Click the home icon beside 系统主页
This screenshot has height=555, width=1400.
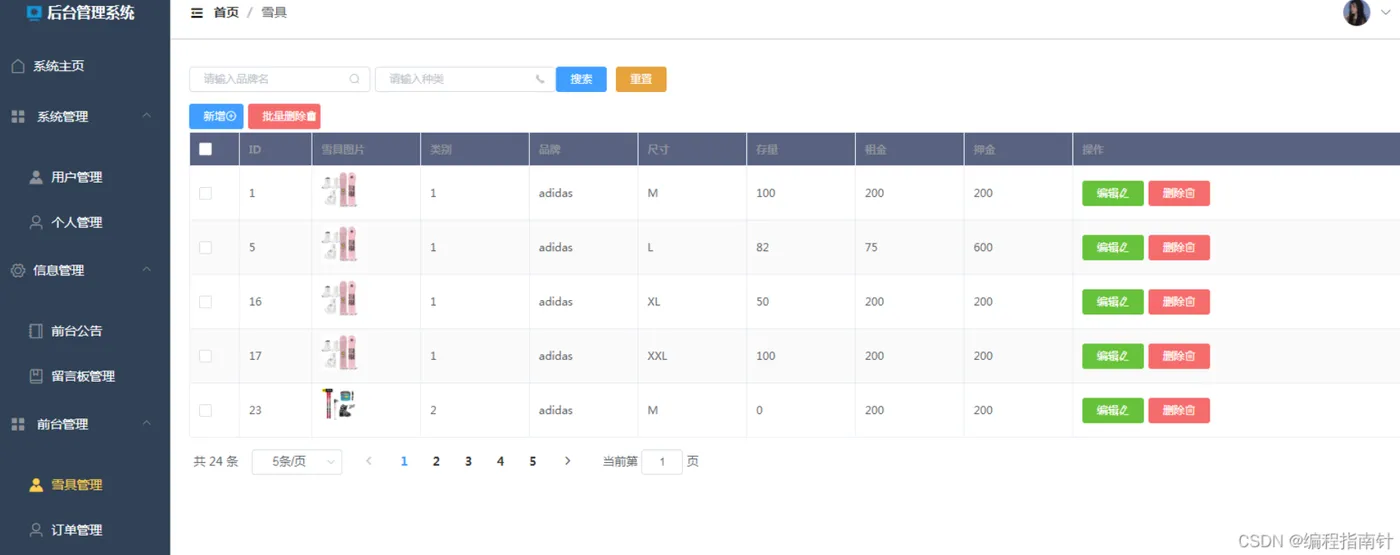pyautogui.click(x=18, y=66)
